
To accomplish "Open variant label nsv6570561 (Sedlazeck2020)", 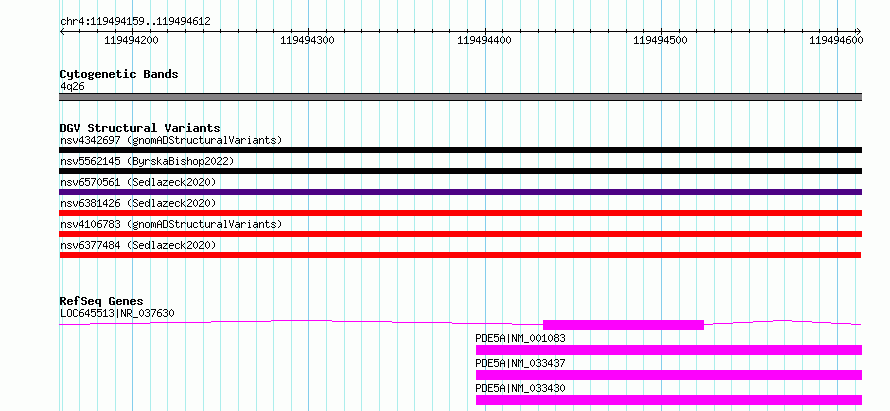I will 138,182.
